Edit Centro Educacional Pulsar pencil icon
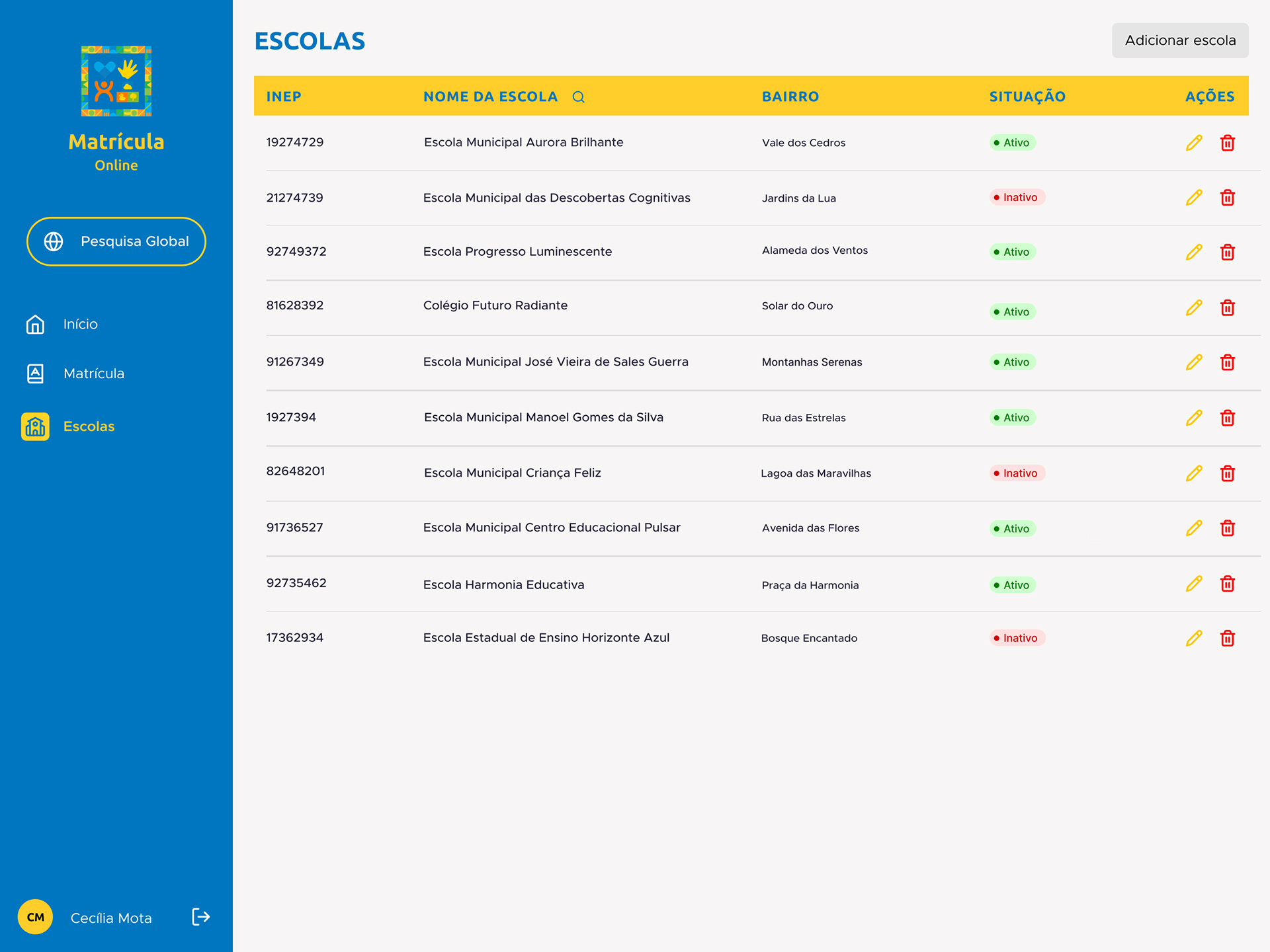The height and width of the screenshot is (952, 1270). pyautogui.click(x=1194, y=528)
